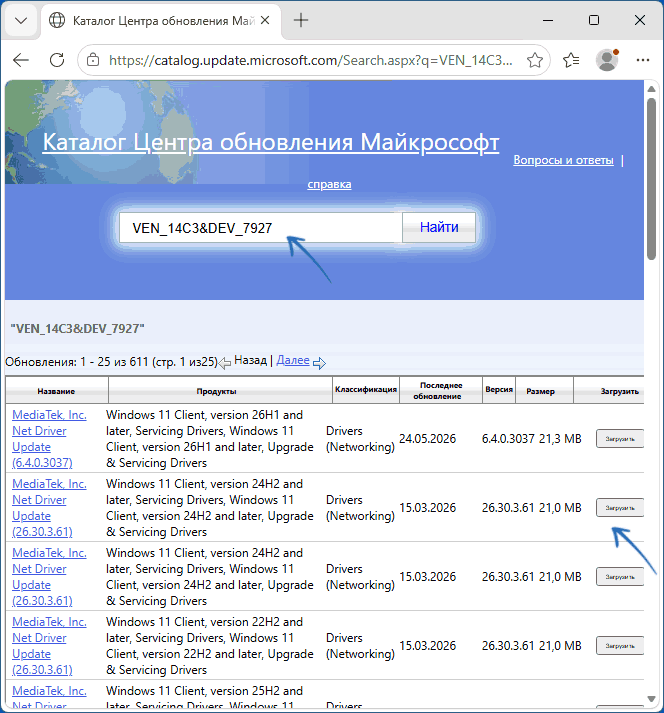Go to next results page via Далее
This screenshot has width=664, height=713.
pos(293,361)
